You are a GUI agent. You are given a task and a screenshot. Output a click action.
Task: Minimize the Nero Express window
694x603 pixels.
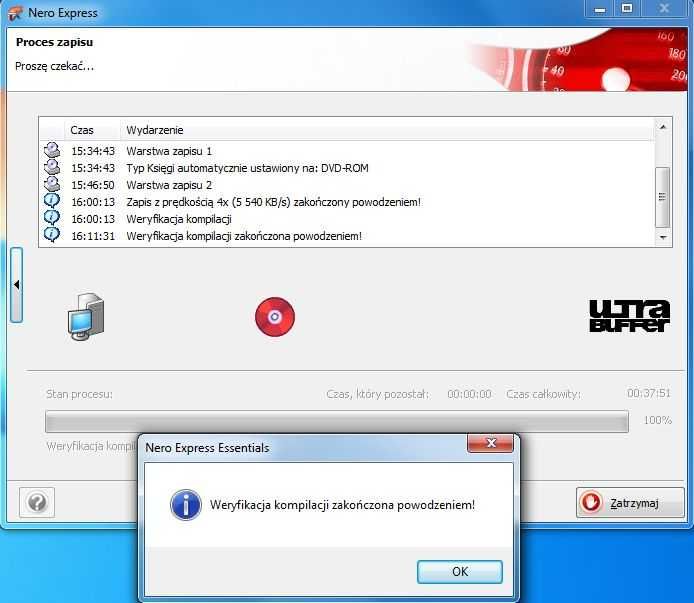[x=600, y=8]
